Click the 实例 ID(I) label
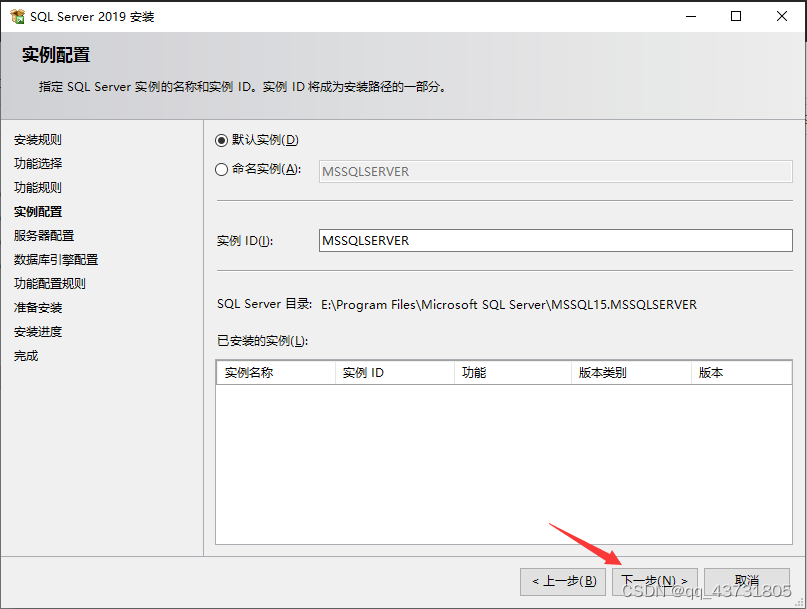807x609 pixels. [245, 241]
